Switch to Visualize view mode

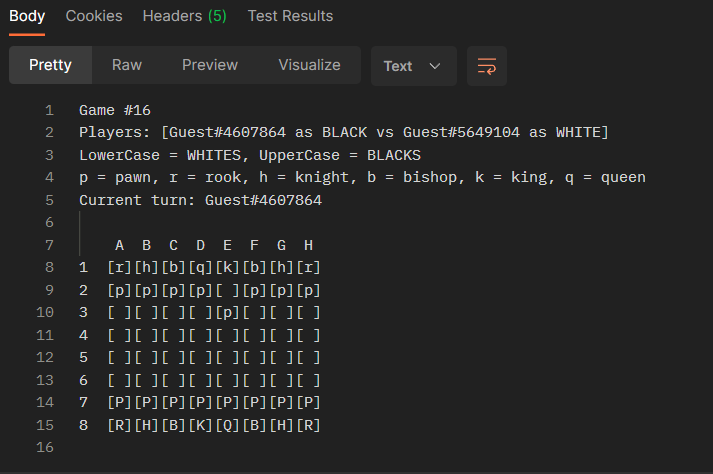(309, 65)
